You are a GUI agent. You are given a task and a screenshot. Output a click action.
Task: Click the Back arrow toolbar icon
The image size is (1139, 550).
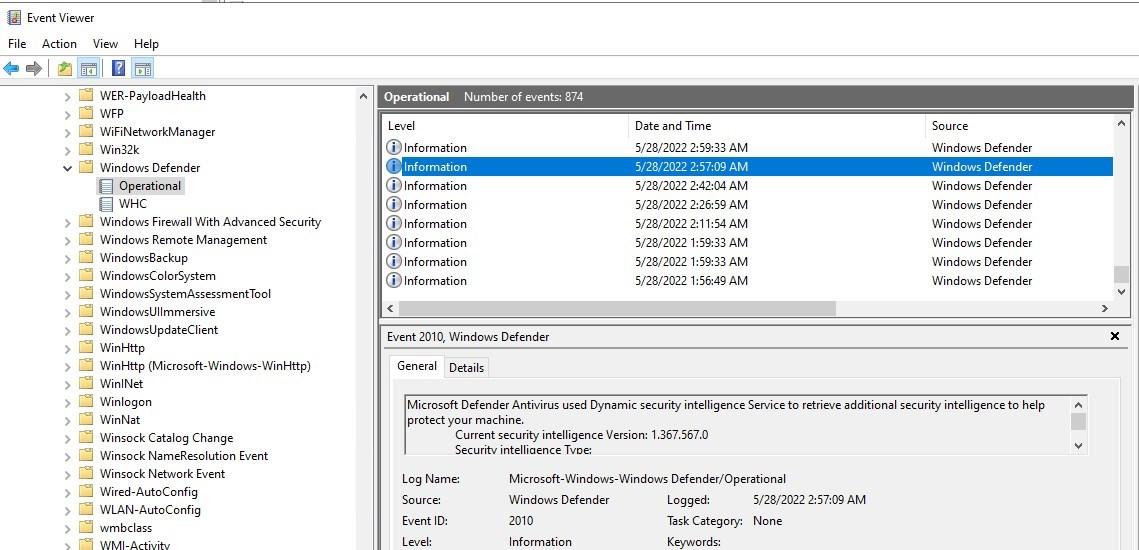[x=11, y=69]
